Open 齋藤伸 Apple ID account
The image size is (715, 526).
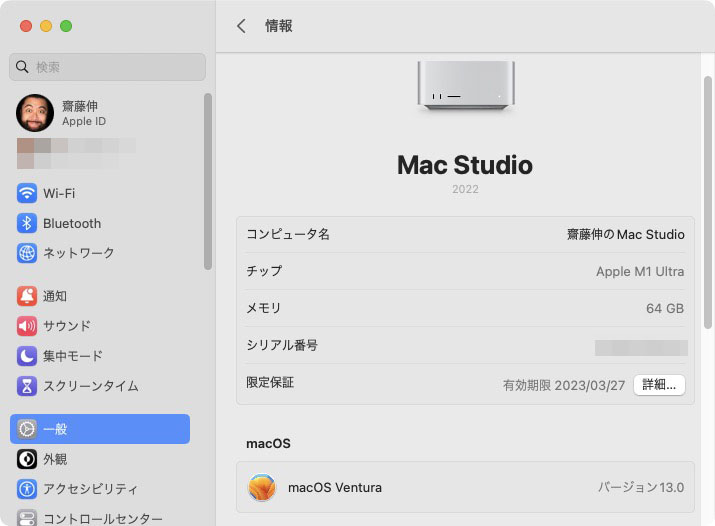point(84,113)
